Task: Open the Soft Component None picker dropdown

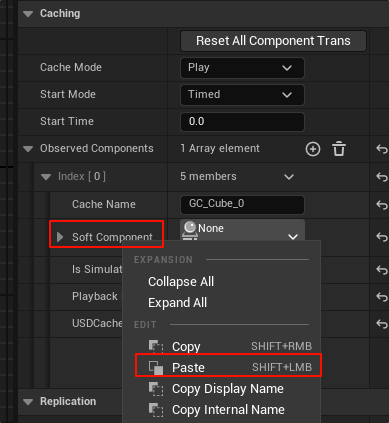Action: [x=293, y=237]
